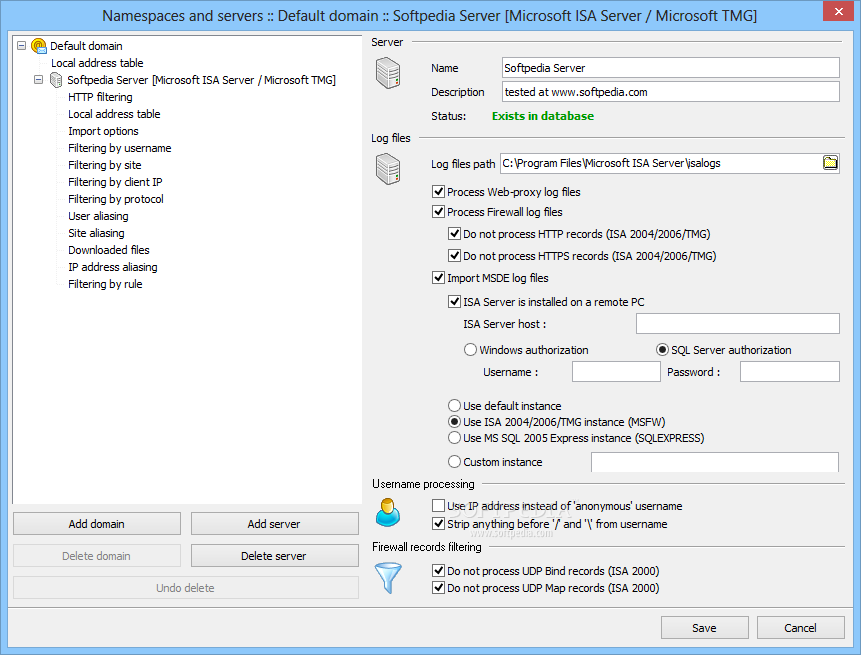The width and height of the screenshot is (861, 655).
Task: Click the funnel icon in Firewall records filtering
Action: [388, 578]
